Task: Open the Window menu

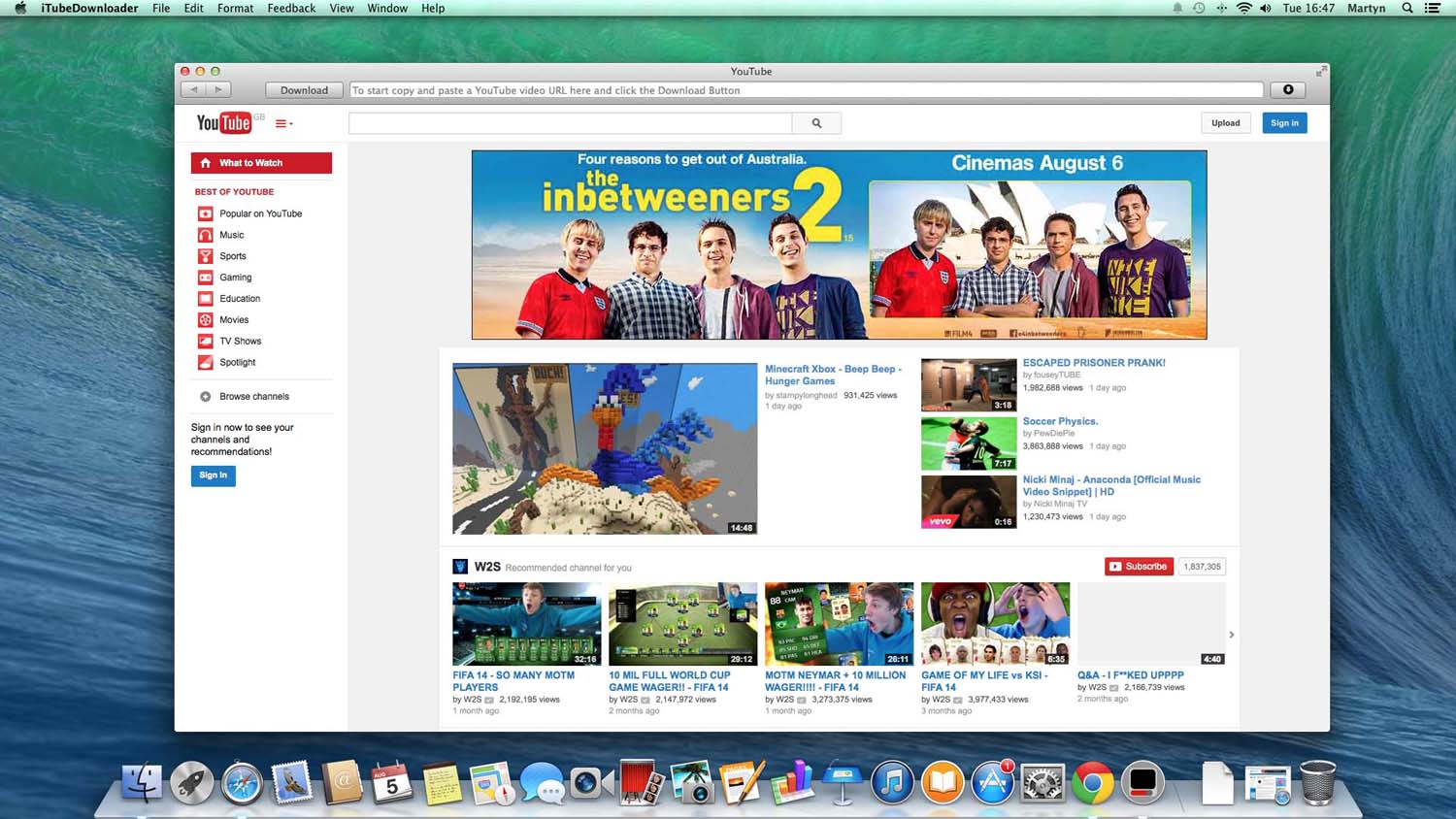Action: (387, 8)
